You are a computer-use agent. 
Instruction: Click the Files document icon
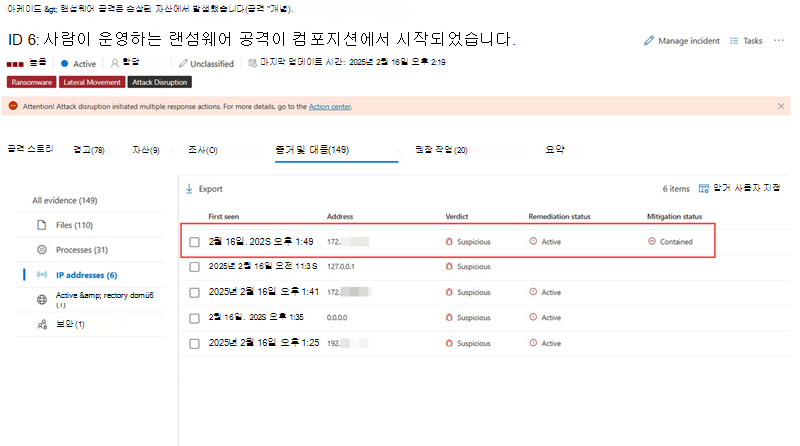pos(42,225)
